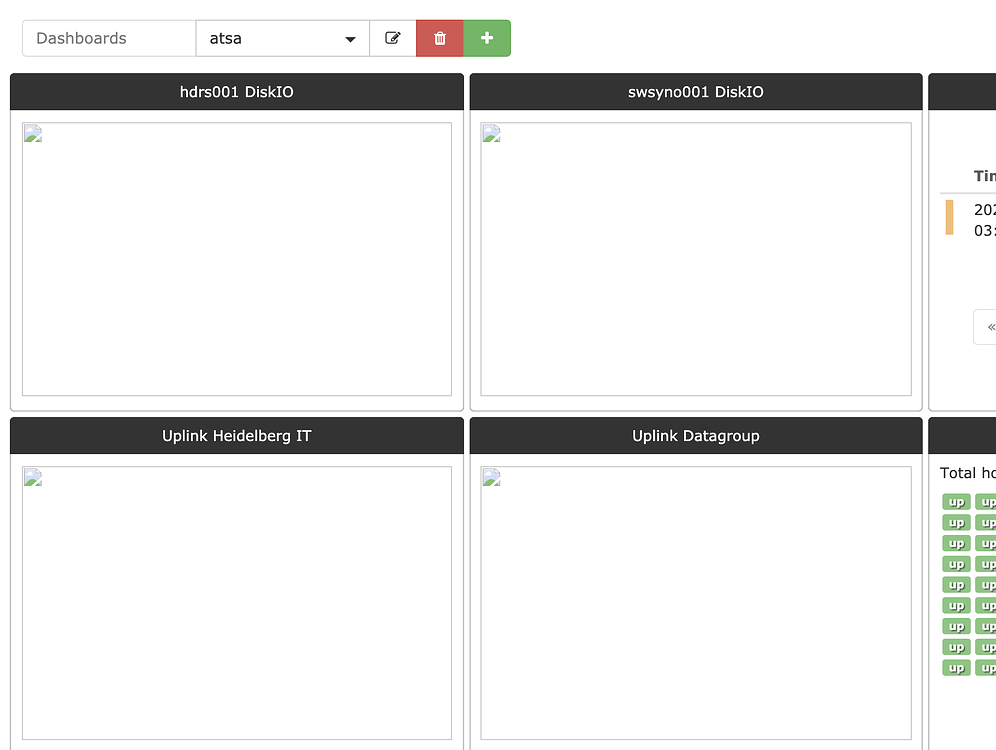Open the atsa dashboard dropdown

(283, 38)
